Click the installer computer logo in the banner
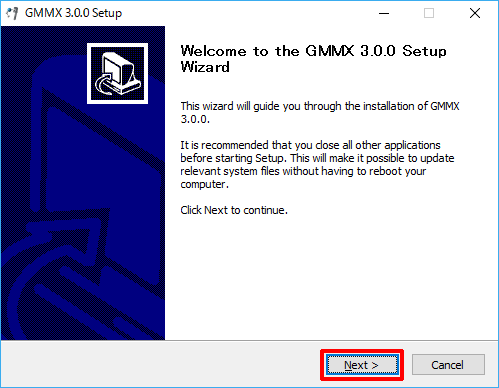Image resolution: width=499 pixels, height=388 pixels. point(117,73)
